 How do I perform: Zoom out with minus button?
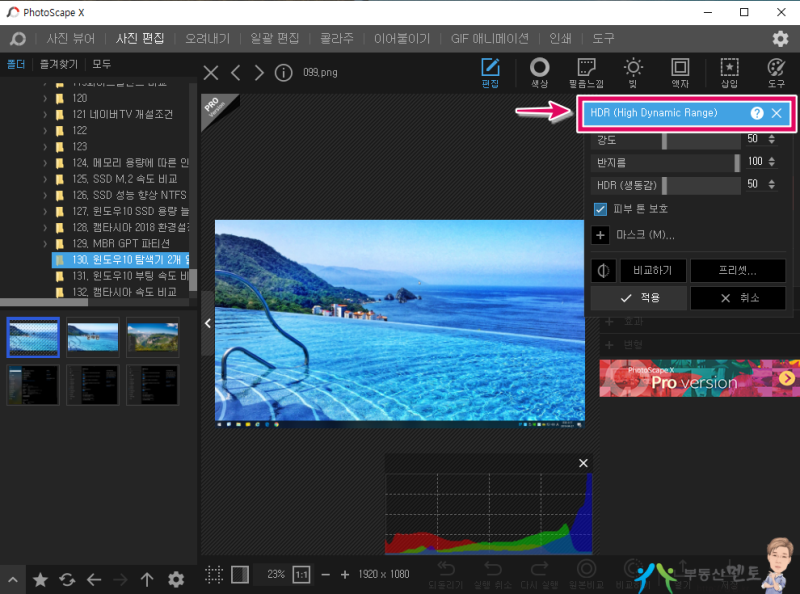326,575
